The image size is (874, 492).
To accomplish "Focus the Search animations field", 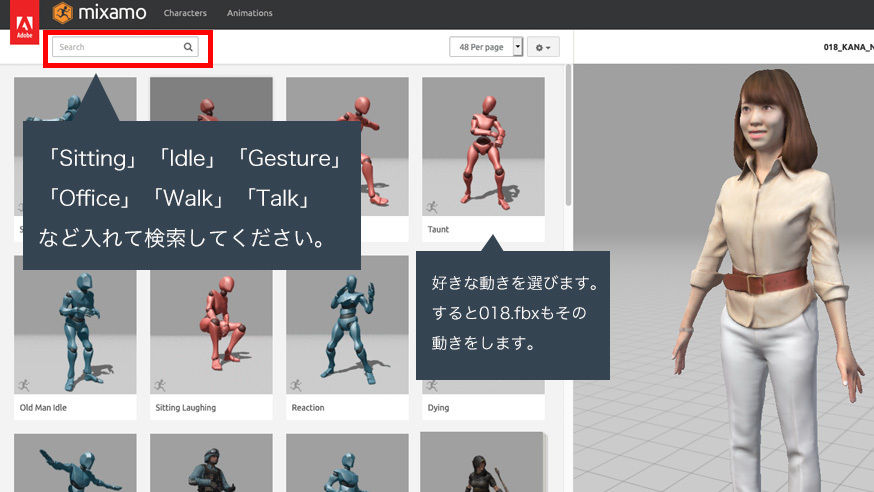I will pyautogui.click(x=125, y=47).
